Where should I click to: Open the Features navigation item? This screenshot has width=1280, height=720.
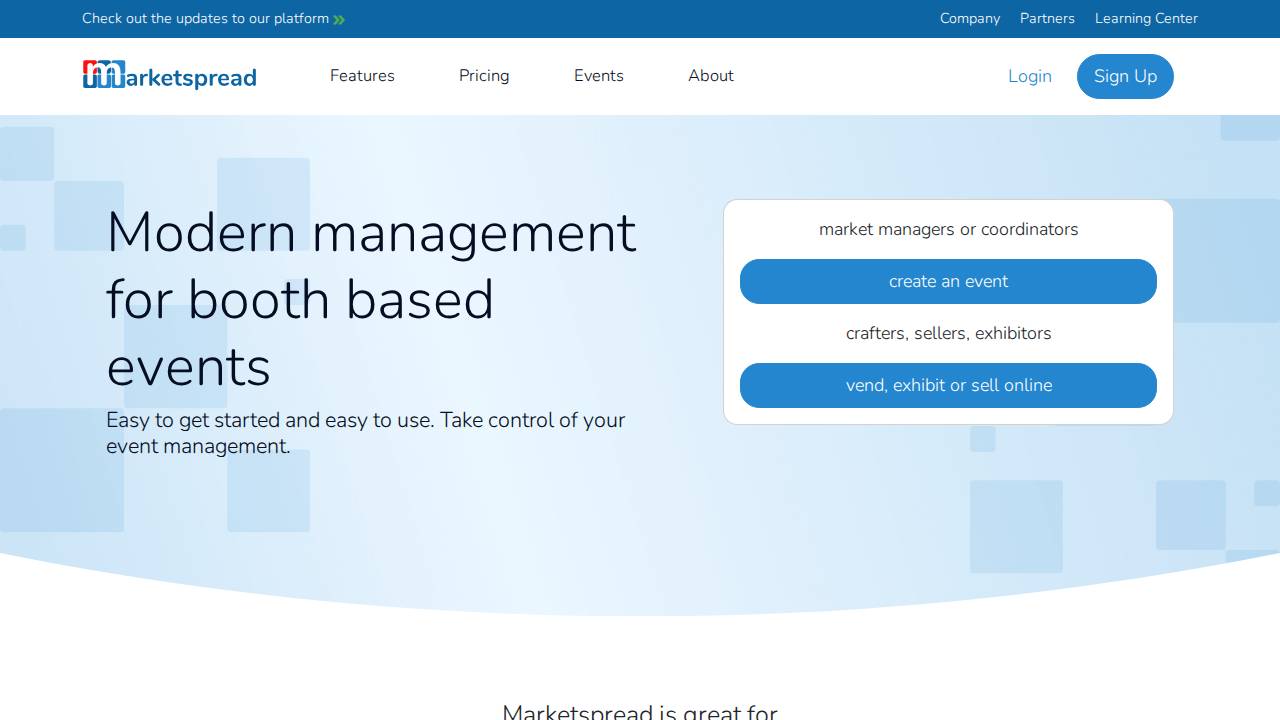pos(362,76)
